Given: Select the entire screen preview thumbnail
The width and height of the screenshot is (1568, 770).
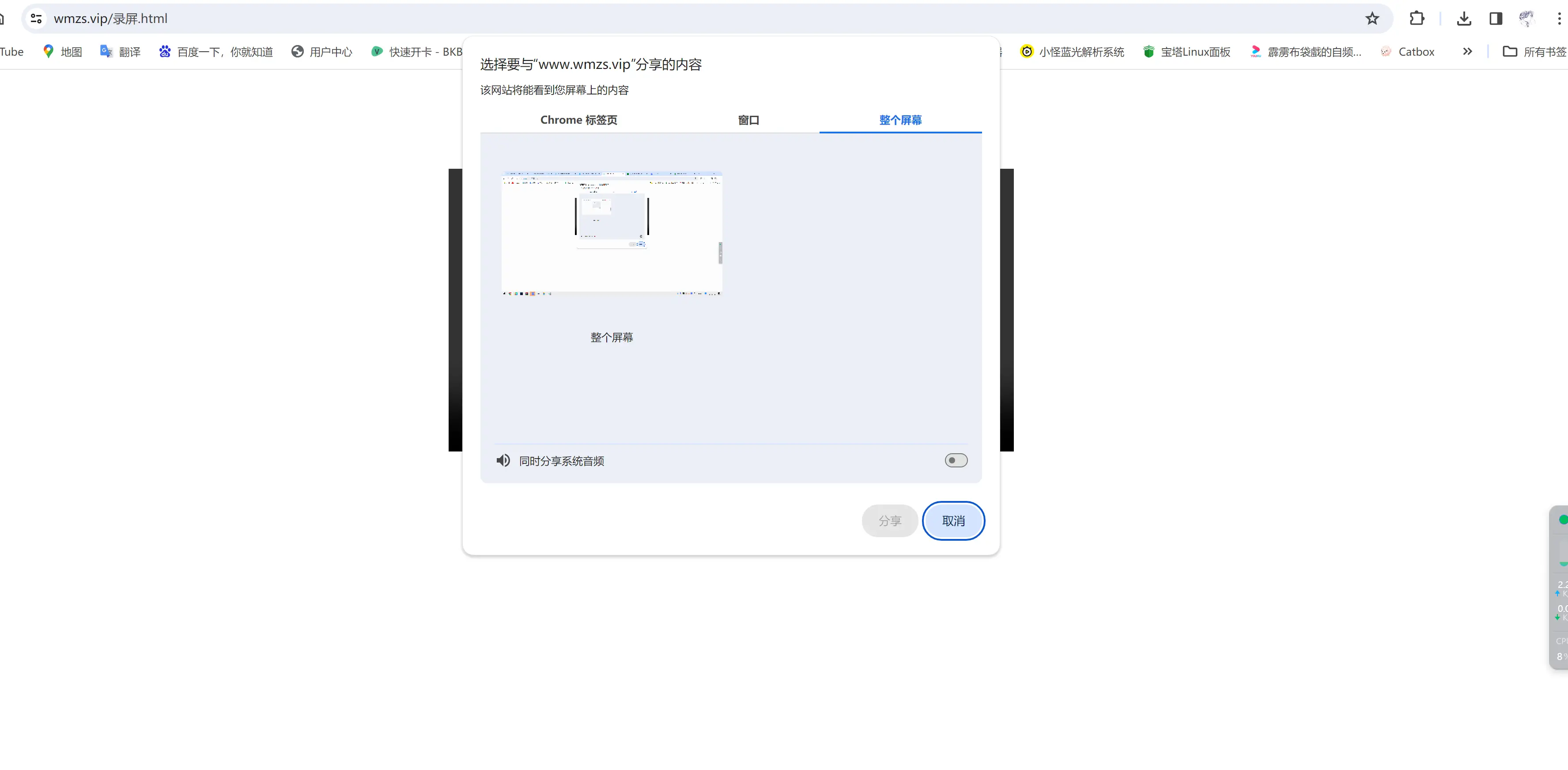Looking at the screenshot, I should (x=612, y=233).
